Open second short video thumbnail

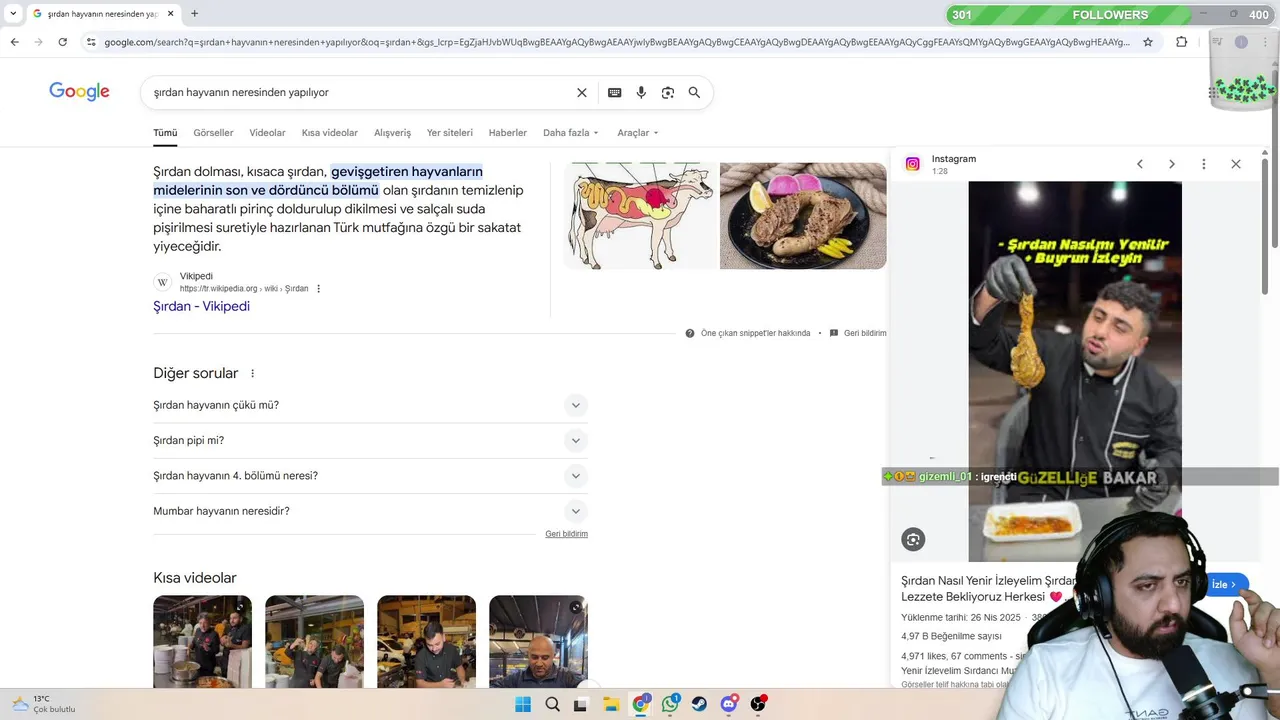[x=314, y=641]
